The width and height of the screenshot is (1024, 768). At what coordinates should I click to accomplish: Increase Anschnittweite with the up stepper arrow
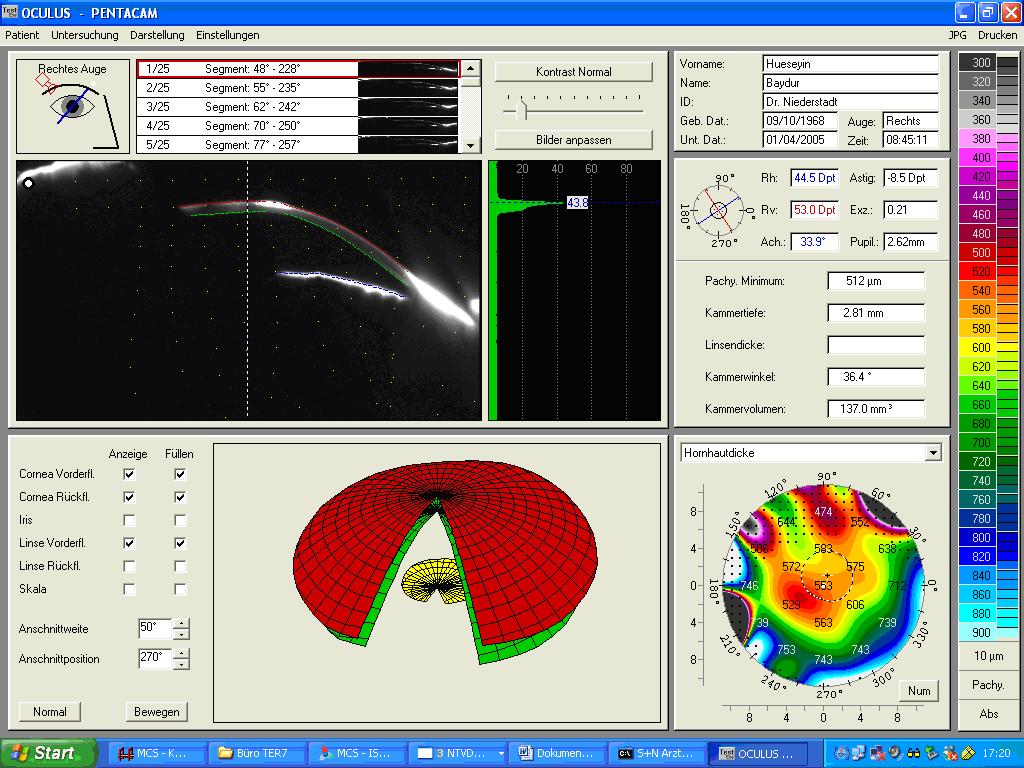point(181,624)
